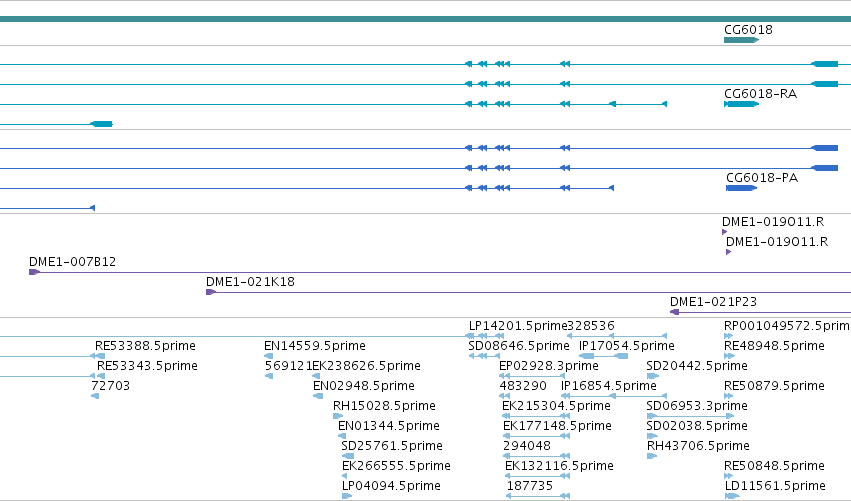The width and height of the screenshot is (851, 501).
Task: Select the DME1-021K18 clone start marker
Action: coord(211,292)
